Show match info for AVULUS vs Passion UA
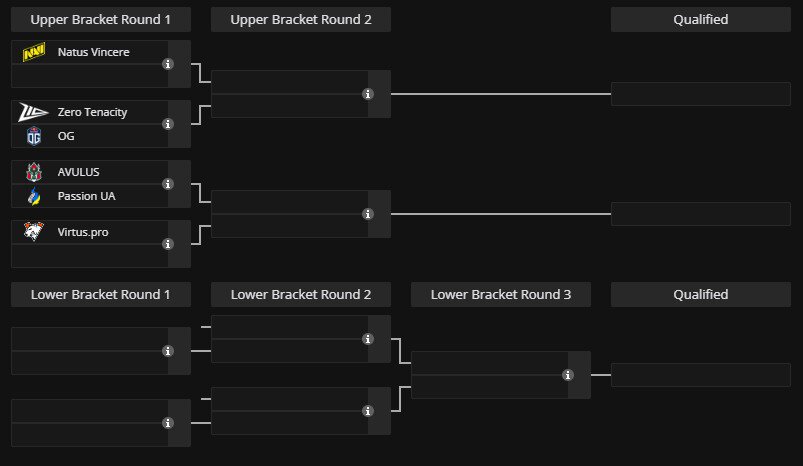Screen dimensions: 803x466 (168, 184)
